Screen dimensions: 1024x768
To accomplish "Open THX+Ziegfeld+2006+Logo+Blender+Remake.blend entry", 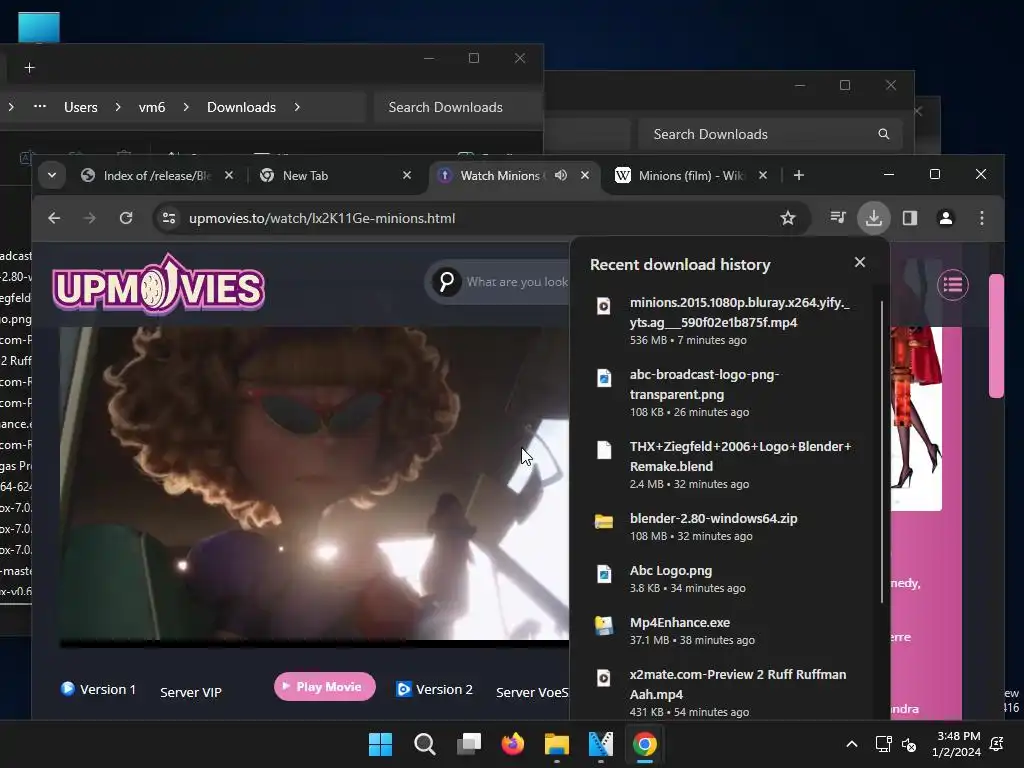I will [x=729, y=464].
